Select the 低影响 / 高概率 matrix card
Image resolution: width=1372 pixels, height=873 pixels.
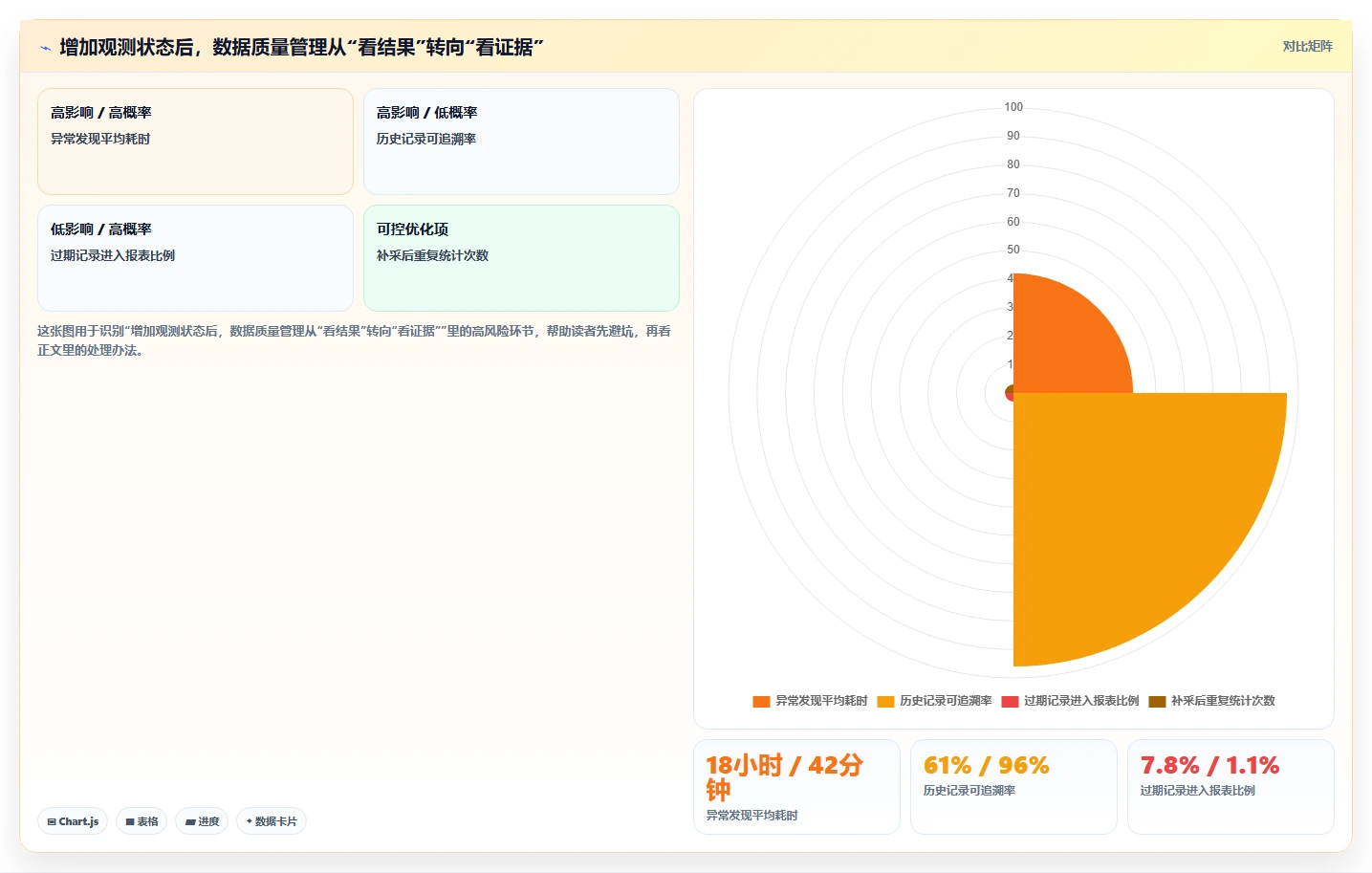click(x=195, y=258)
